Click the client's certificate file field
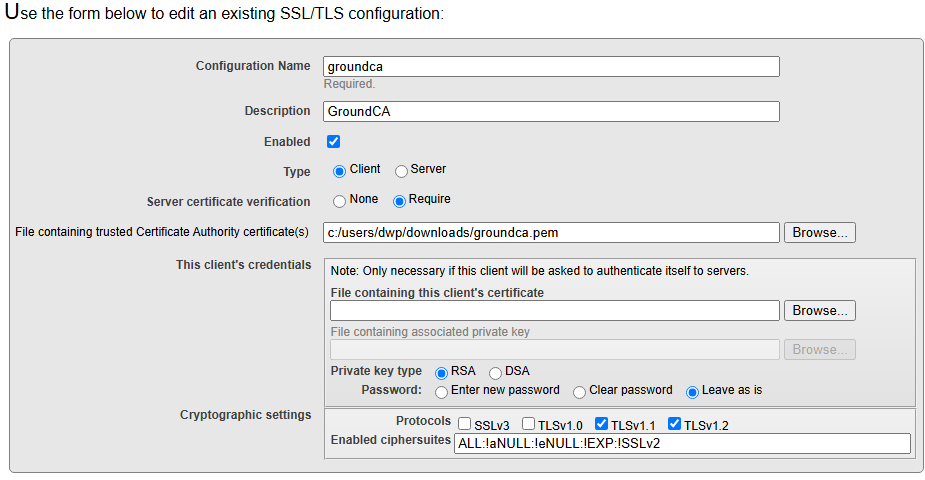This screenshot has height=480, width=925. (555, 311)
